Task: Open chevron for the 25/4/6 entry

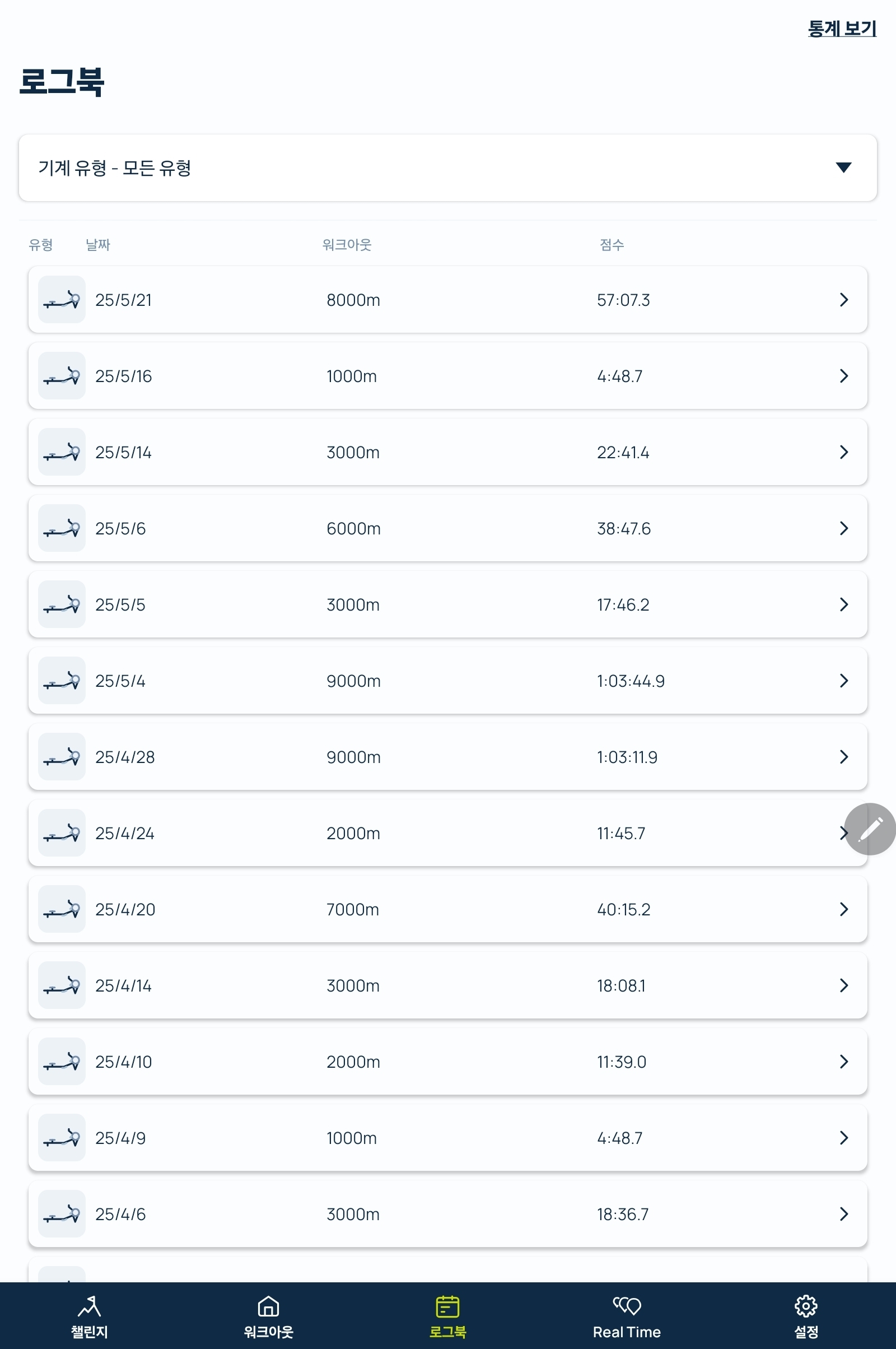Action: [843, 1214]
